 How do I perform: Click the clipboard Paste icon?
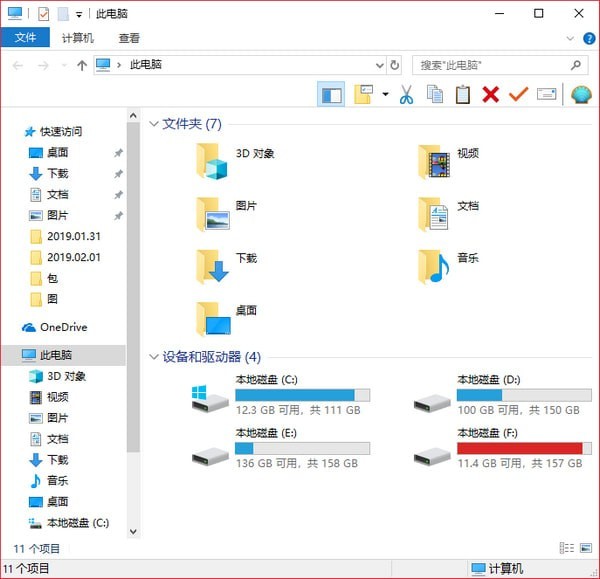(x=462, y=95)
